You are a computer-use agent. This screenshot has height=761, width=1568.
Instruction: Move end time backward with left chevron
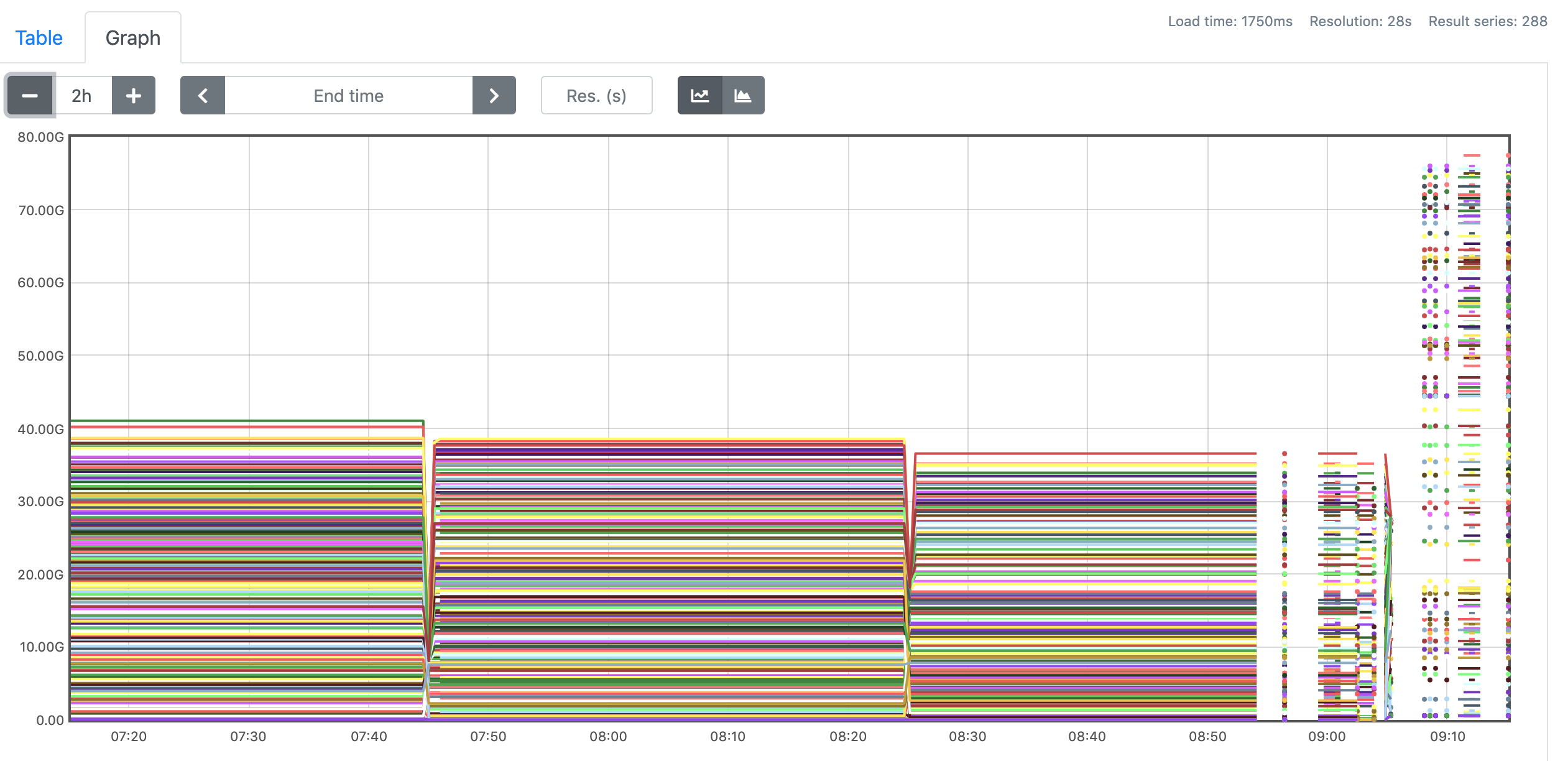coord(203,96)
